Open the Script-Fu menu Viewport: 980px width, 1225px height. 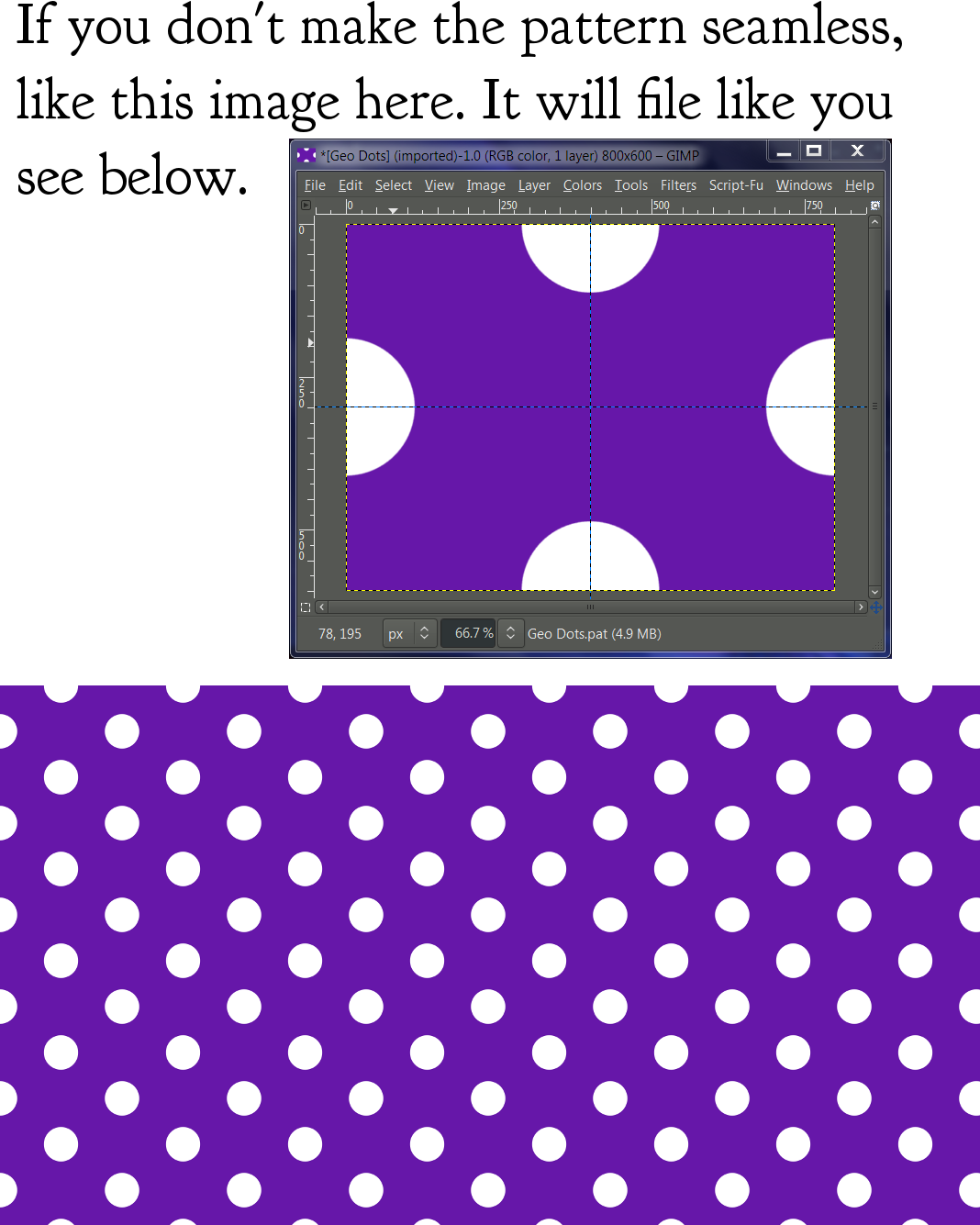tap(736, 184)
